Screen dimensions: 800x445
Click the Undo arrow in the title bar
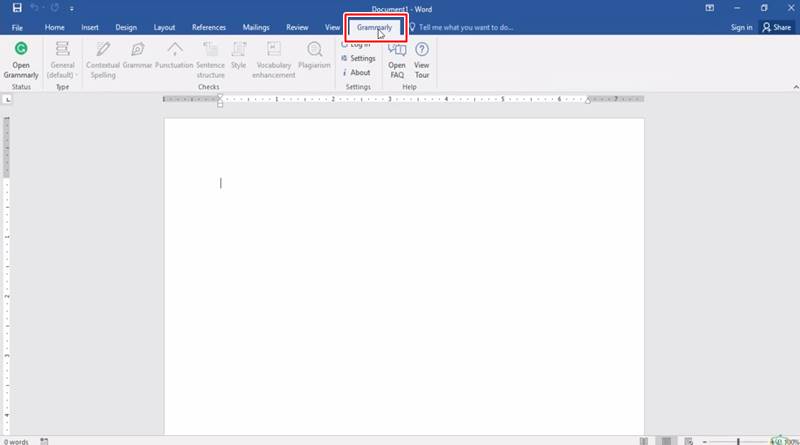pos(35,8)
